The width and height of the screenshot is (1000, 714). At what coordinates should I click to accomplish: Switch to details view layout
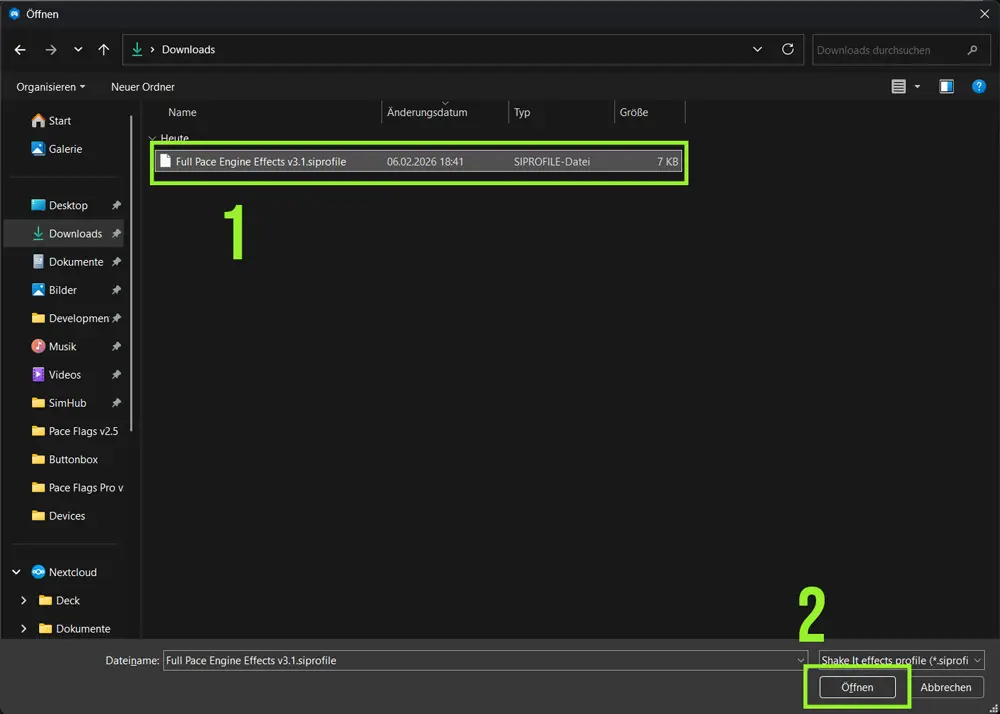[897, 86]
